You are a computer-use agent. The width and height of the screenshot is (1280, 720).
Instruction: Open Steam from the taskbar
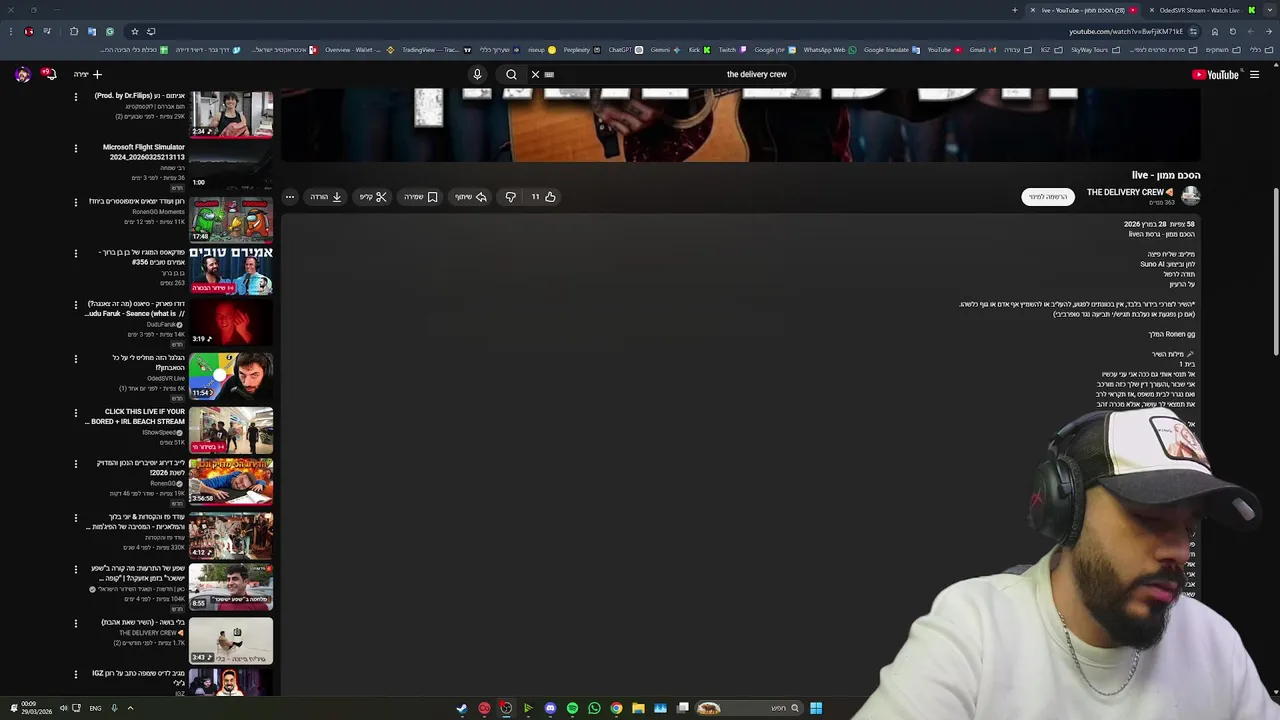[x=462, y=708]
